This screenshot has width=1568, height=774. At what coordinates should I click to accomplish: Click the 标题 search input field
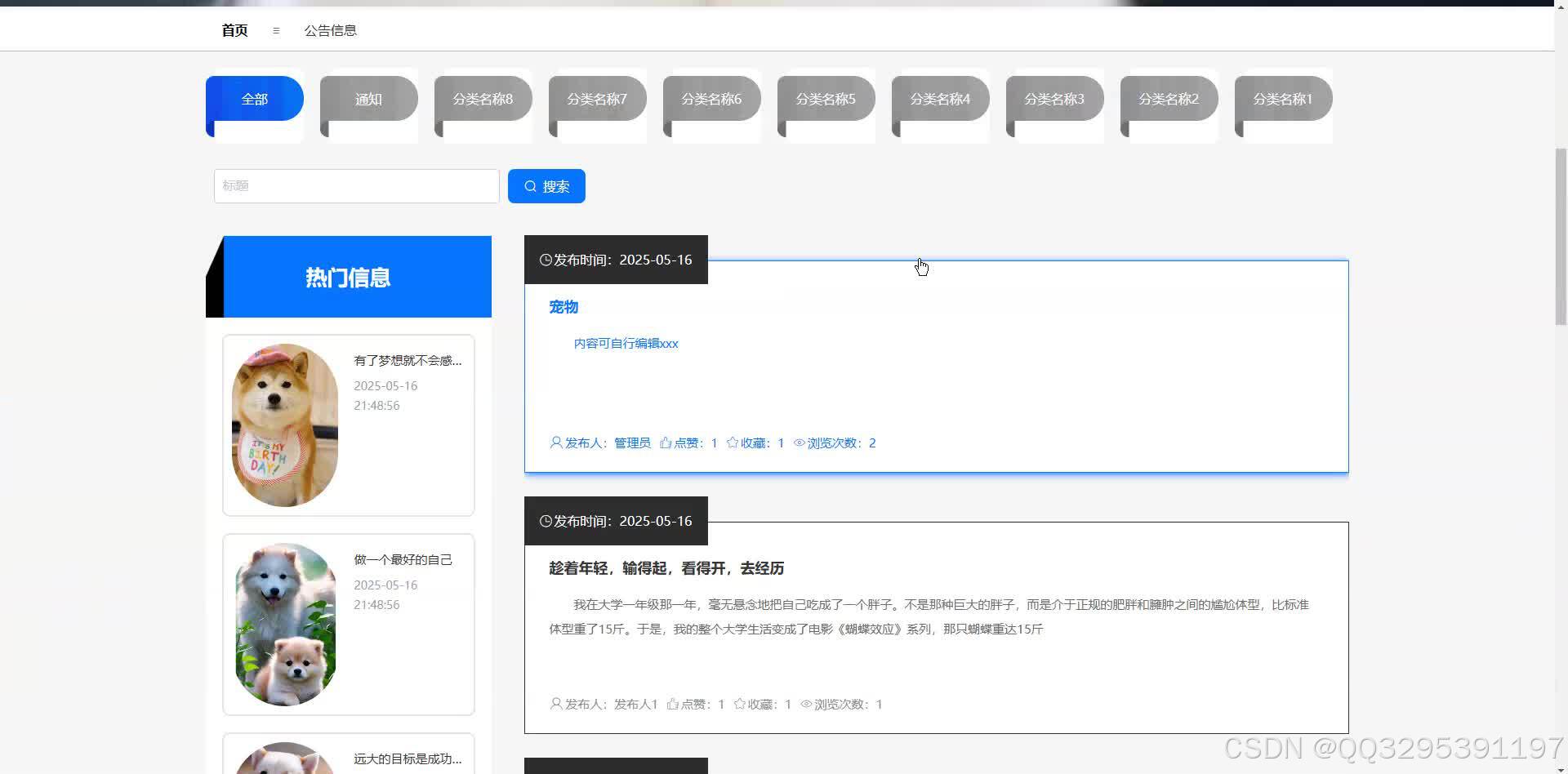[356, 185]
